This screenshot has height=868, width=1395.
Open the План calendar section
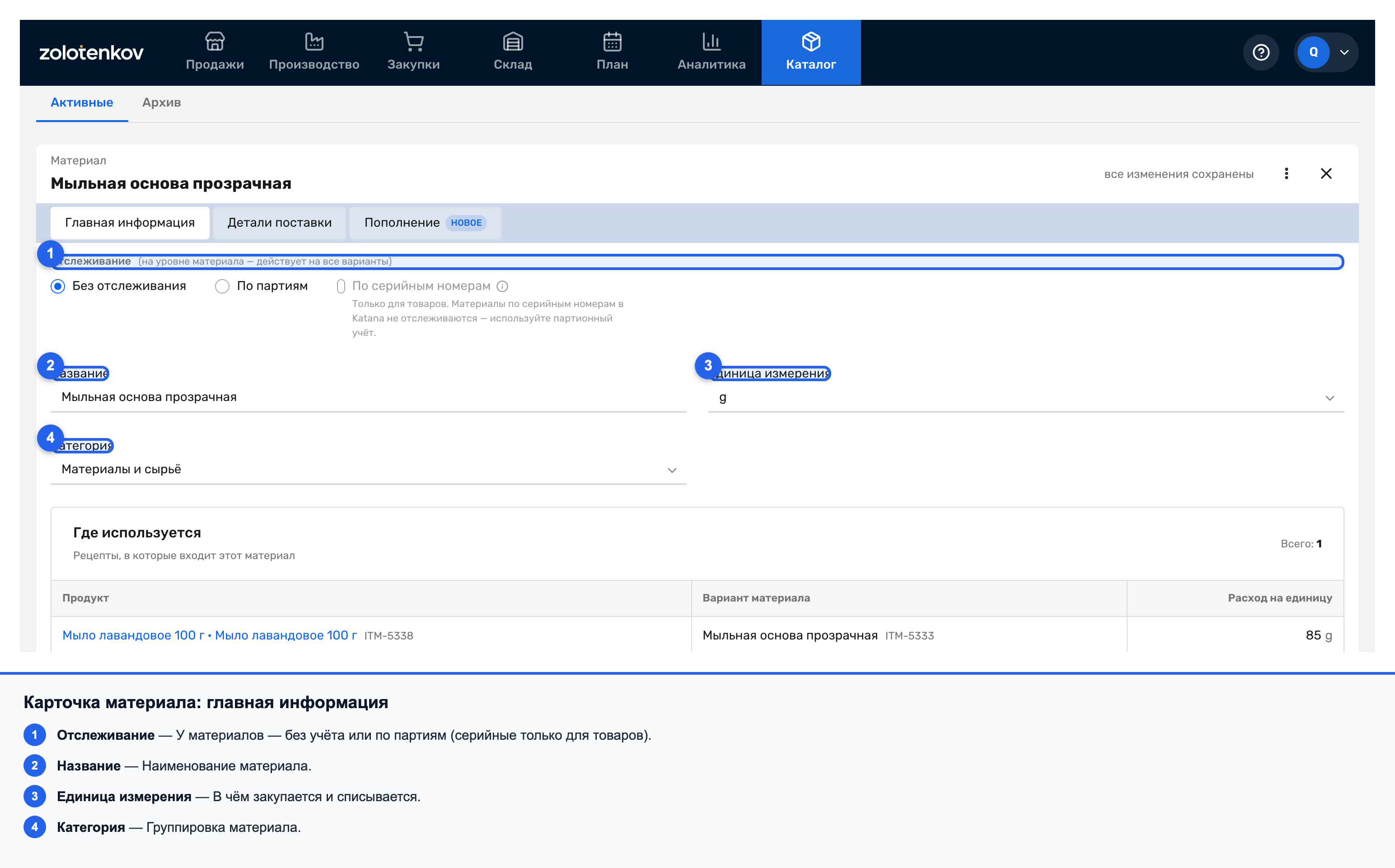pyautogui.click(x=612, y=52)
